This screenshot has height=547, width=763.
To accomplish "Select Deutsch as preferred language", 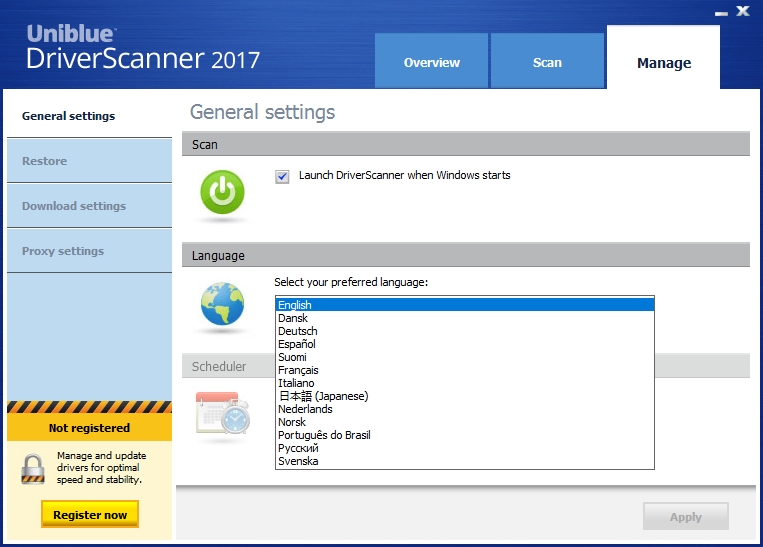I will pyautogui.click(x=465, y=331).
